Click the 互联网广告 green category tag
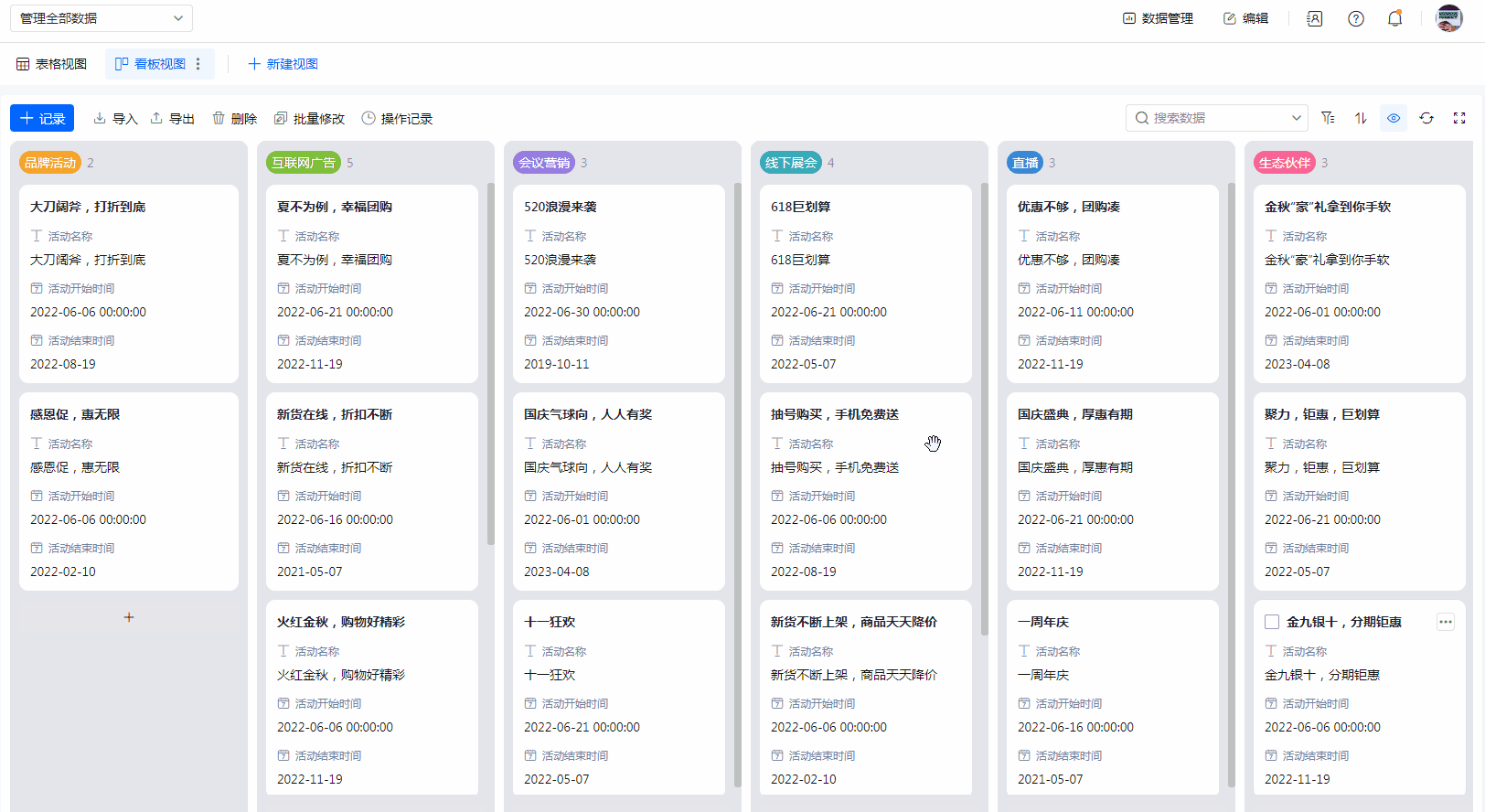 point(304,163)
